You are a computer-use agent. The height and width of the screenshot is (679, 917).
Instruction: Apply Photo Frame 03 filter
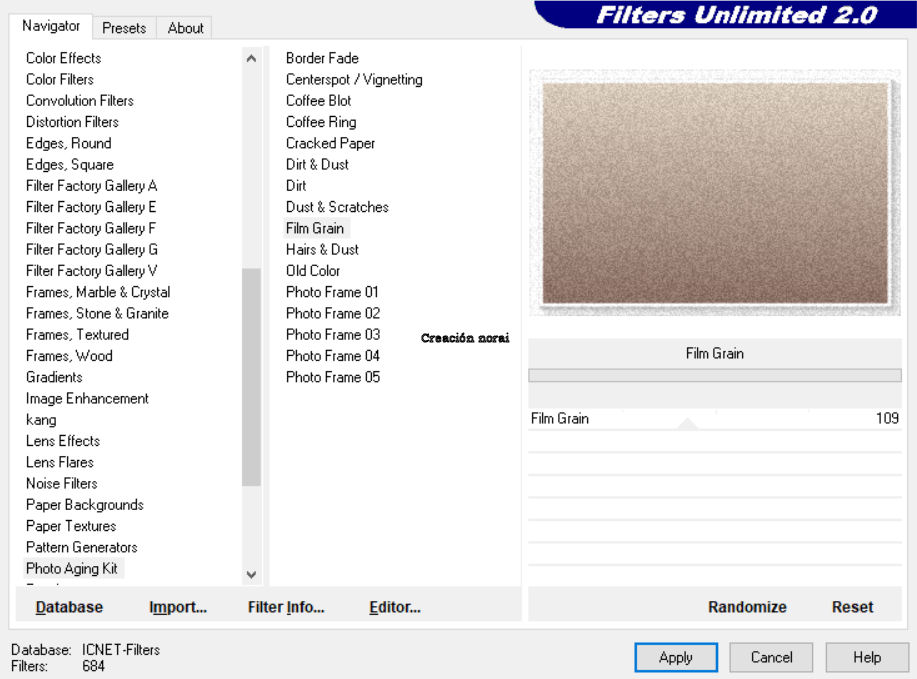point(333,335)
